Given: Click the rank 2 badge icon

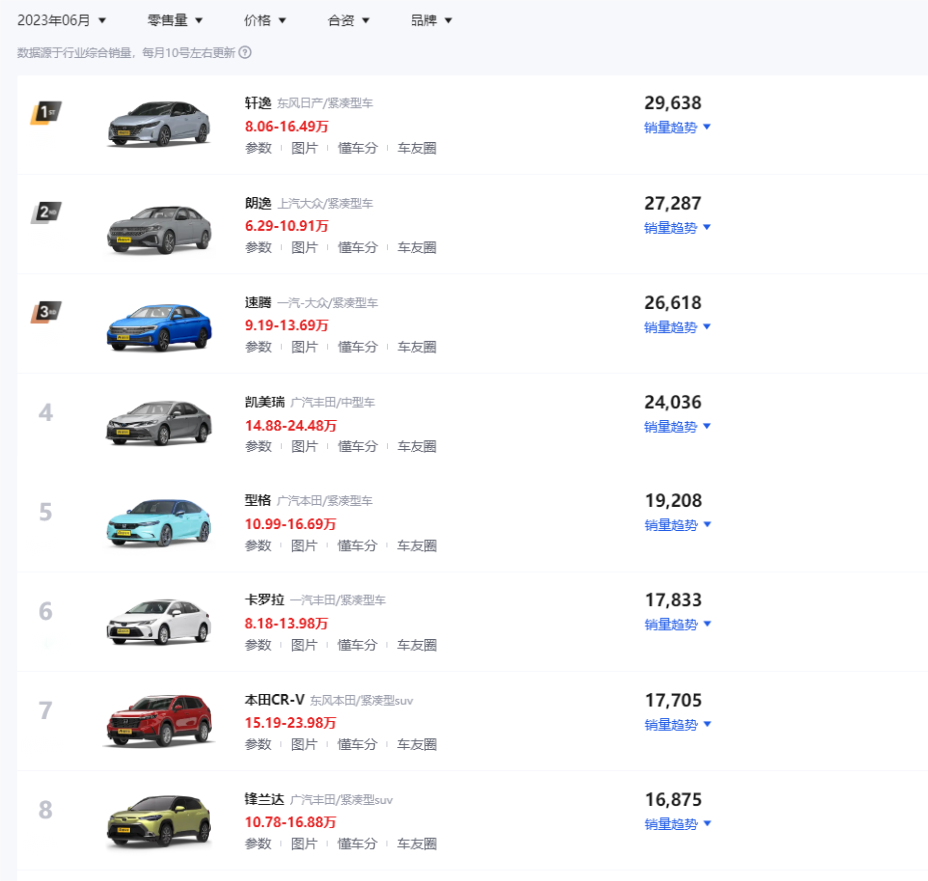Looking at the screenshot, I should point(45,212).
